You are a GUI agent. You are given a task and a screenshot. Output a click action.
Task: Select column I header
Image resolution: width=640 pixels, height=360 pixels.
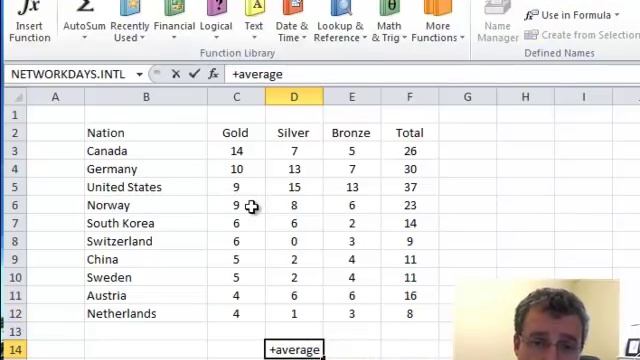(583, 97)
